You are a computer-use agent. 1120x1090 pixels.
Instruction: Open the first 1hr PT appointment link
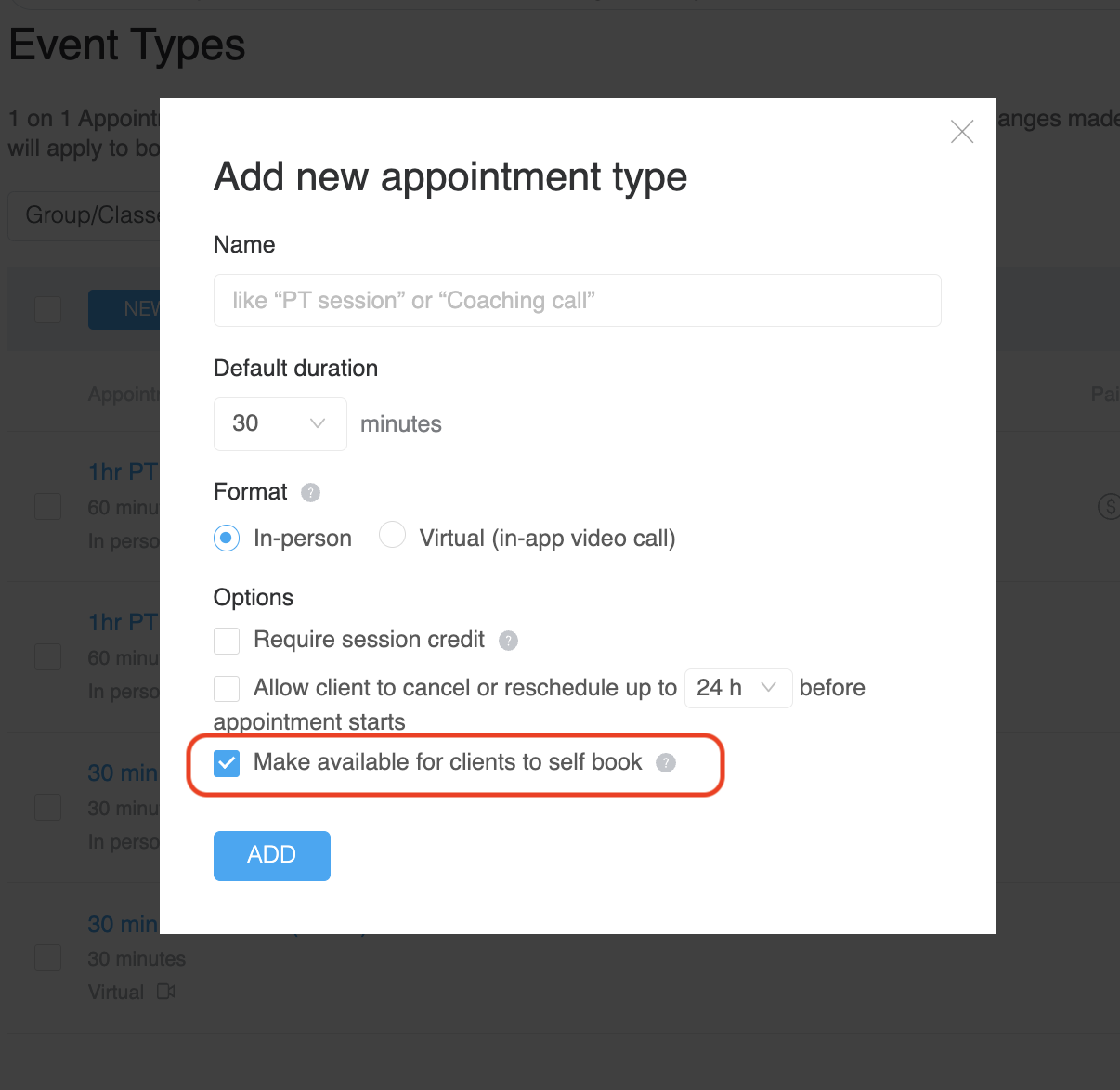click(x=123, y=473)
